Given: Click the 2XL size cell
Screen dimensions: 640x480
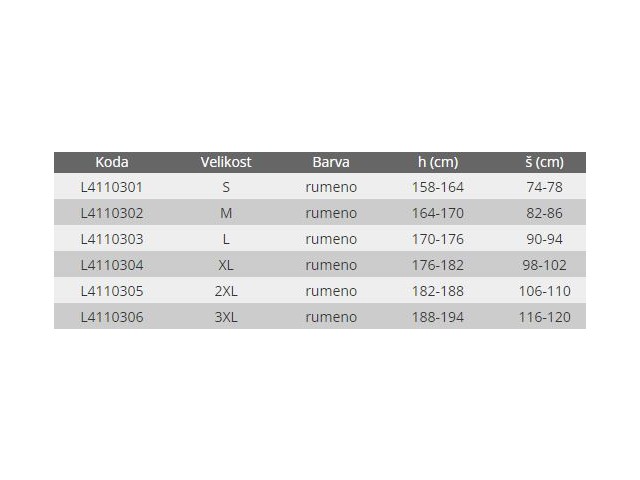Looking at the screenshot, I should pyautogui.click(x=226, y=291).
